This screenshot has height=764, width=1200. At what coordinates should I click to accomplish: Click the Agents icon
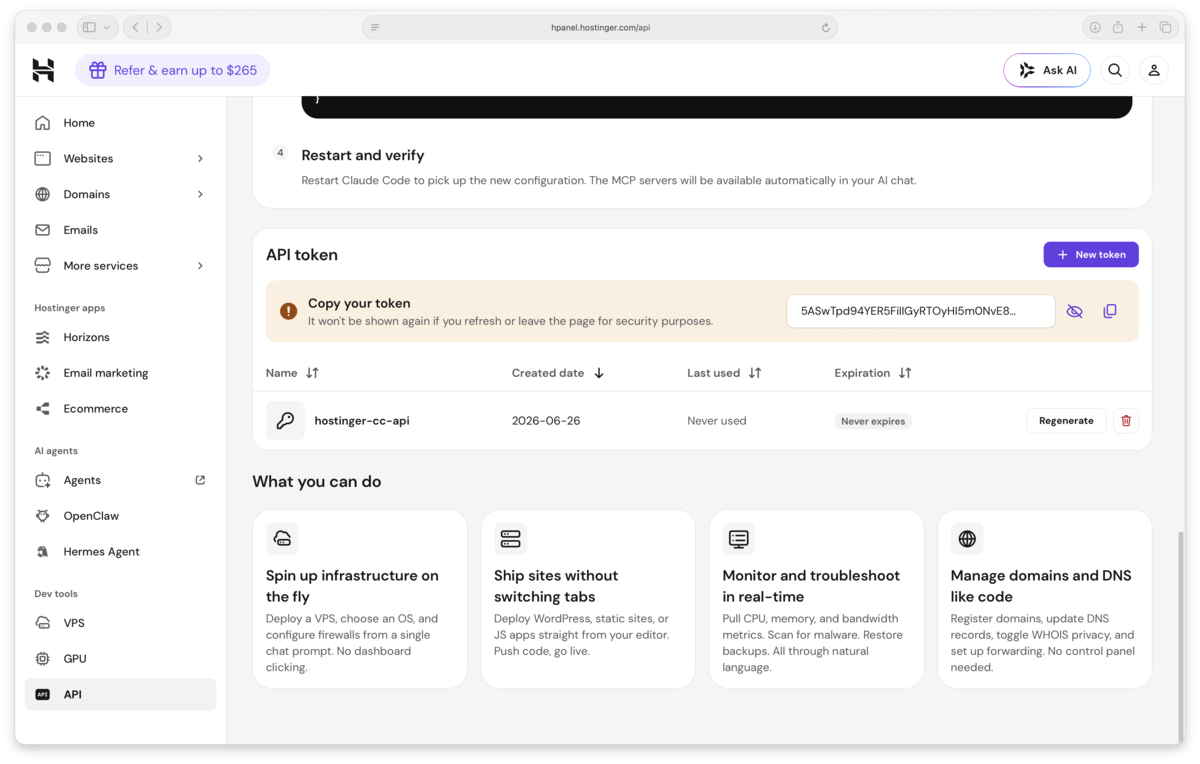(x=42, y=480)
